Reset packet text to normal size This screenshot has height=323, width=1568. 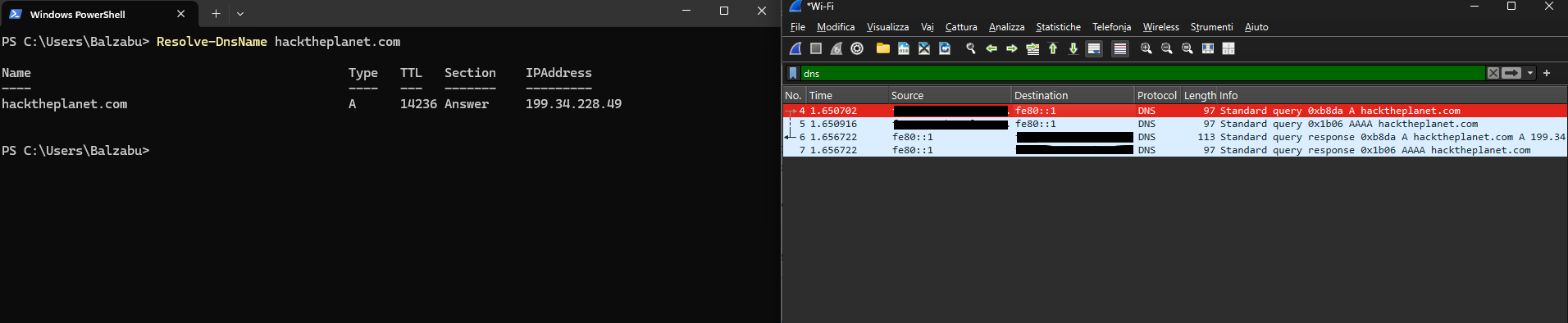pos(1187,48)
